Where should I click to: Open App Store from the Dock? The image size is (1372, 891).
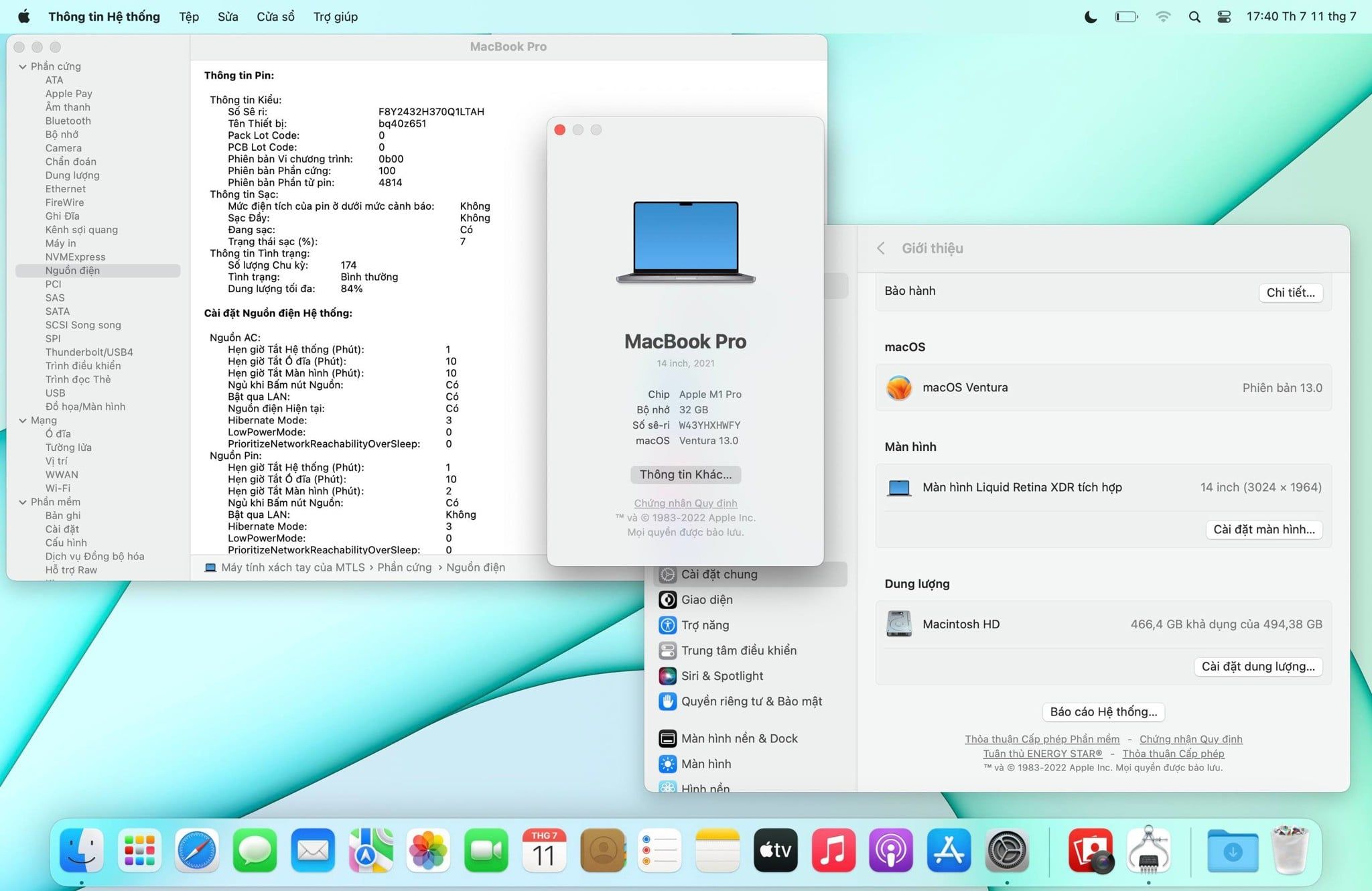[949, 850]
